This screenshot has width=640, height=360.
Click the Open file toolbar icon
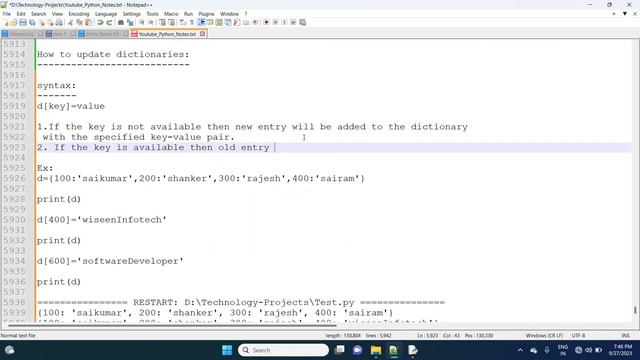click(14, 22)
